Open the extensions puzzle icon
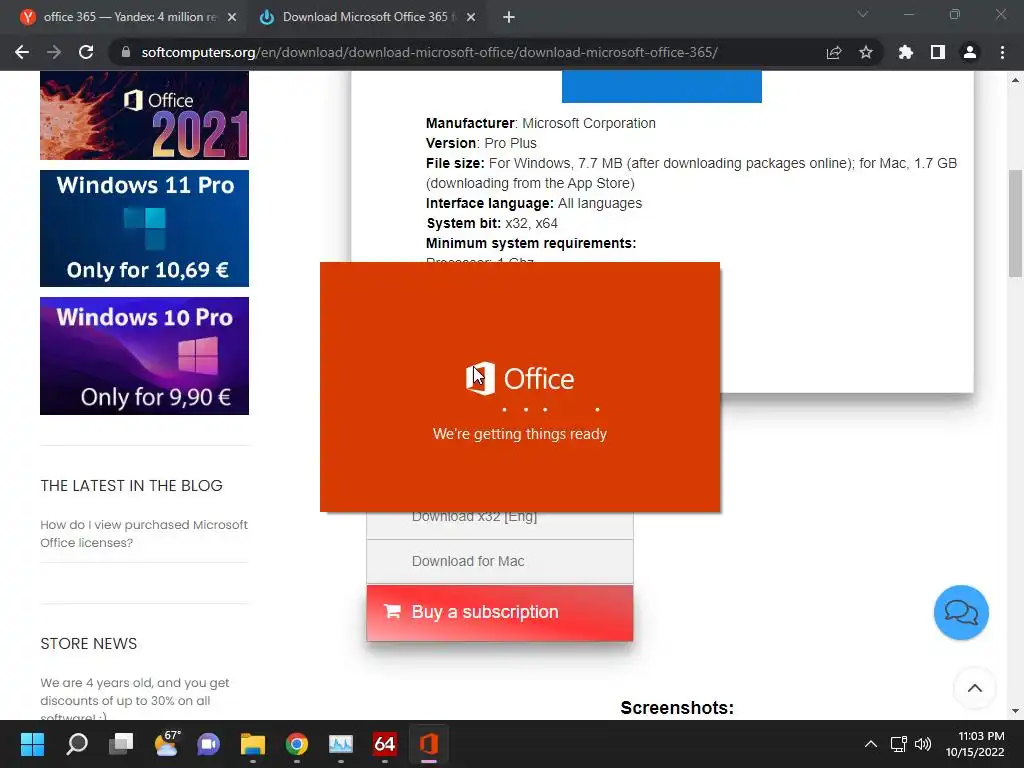1024x768 pixels. [906, 52]
